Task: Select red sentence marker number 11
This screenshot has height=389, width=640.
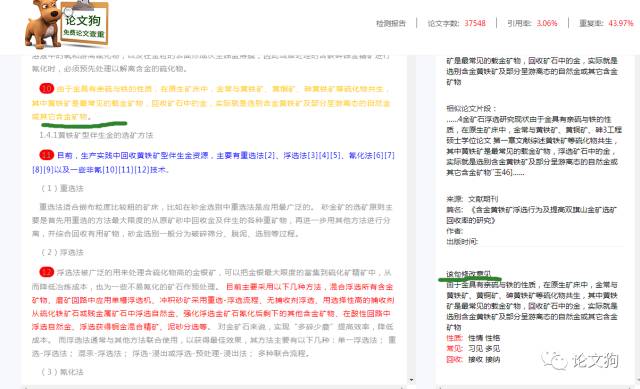Action: click(47, 155)
